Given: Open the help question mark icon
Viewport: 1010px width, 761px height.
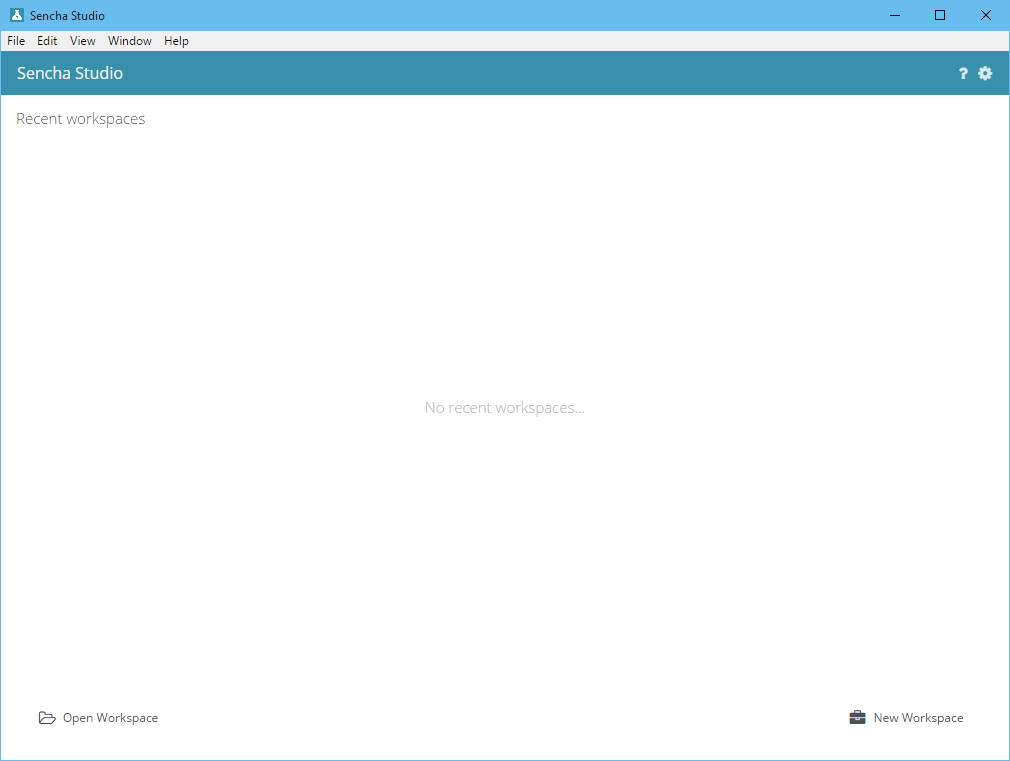Looking at the screenshot, I should point(963,73).
